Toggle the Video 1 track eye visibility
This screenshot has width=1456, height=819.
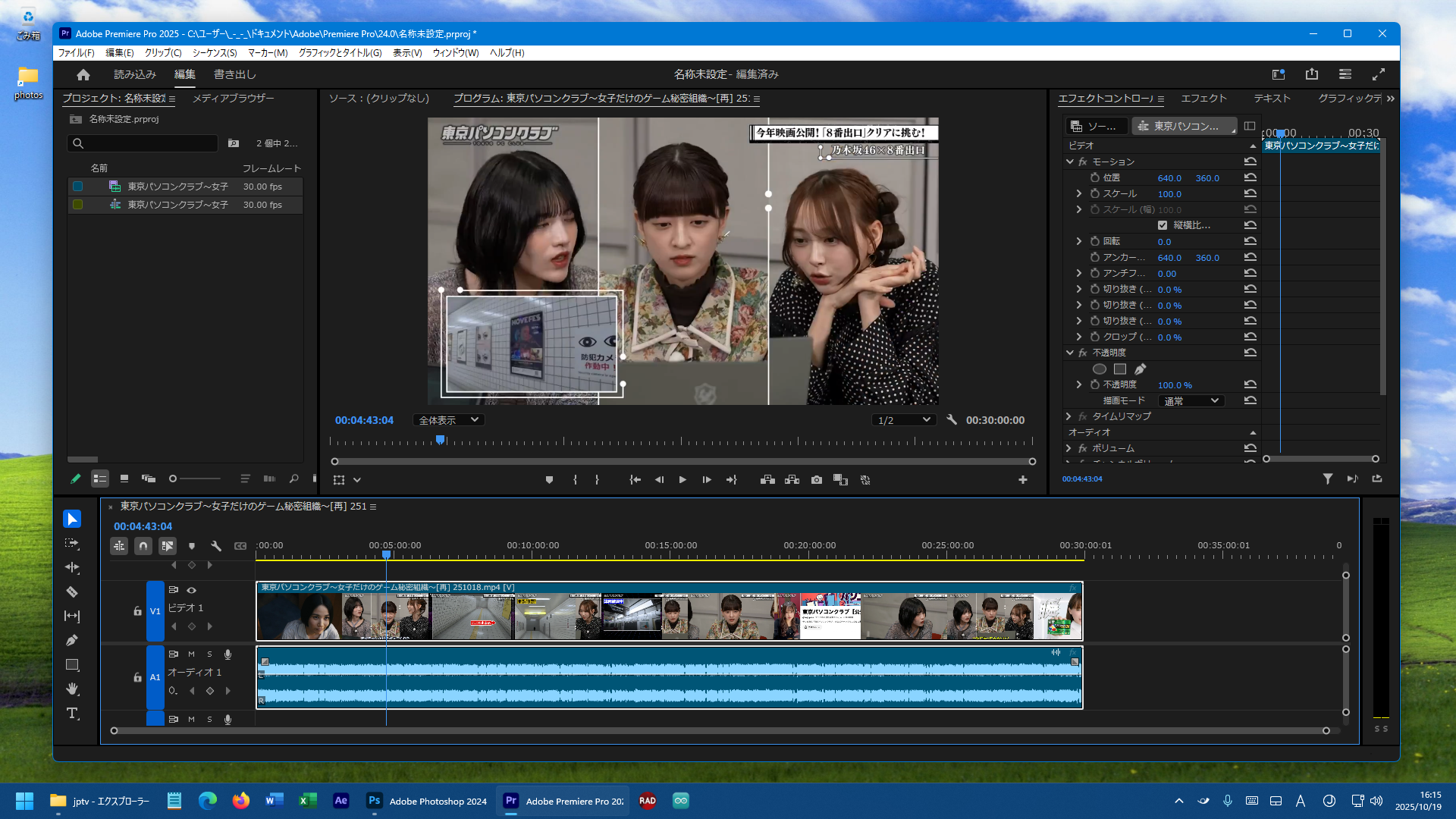192,590
